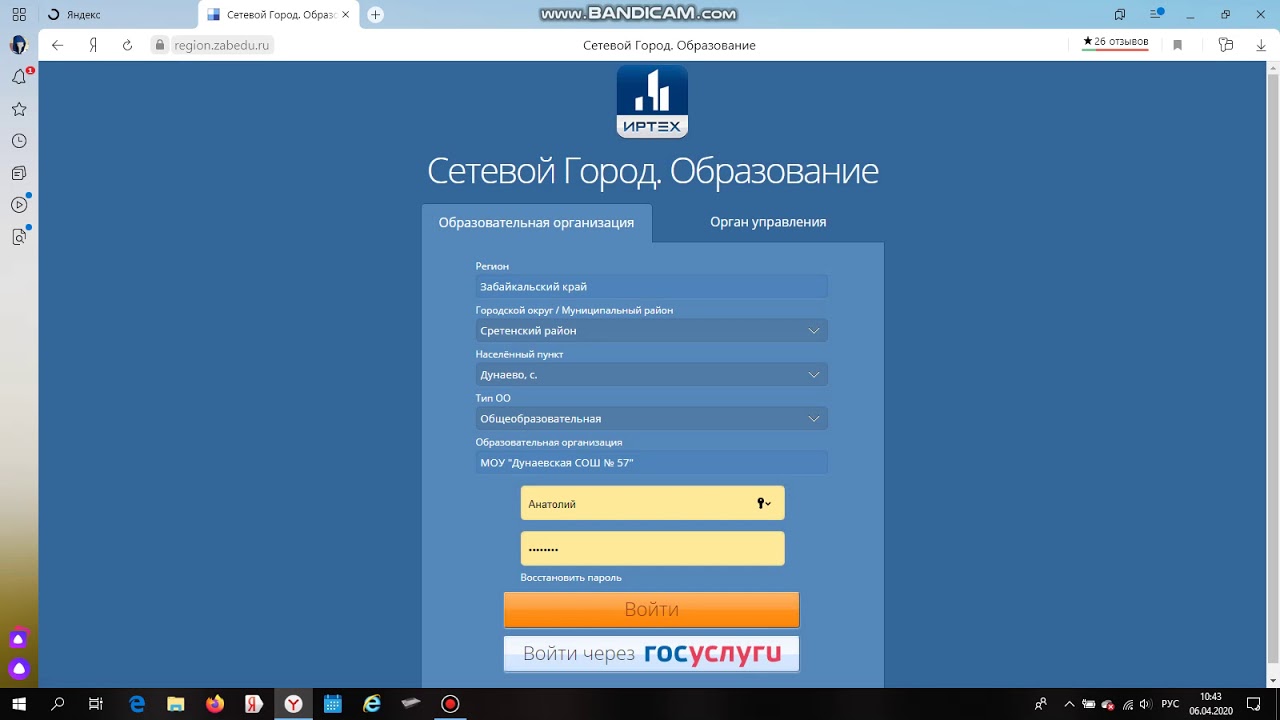The width and height of the screenshot is (1280, 720).
Task: Open Windows taskbar search
Action: tap(58, 704)
